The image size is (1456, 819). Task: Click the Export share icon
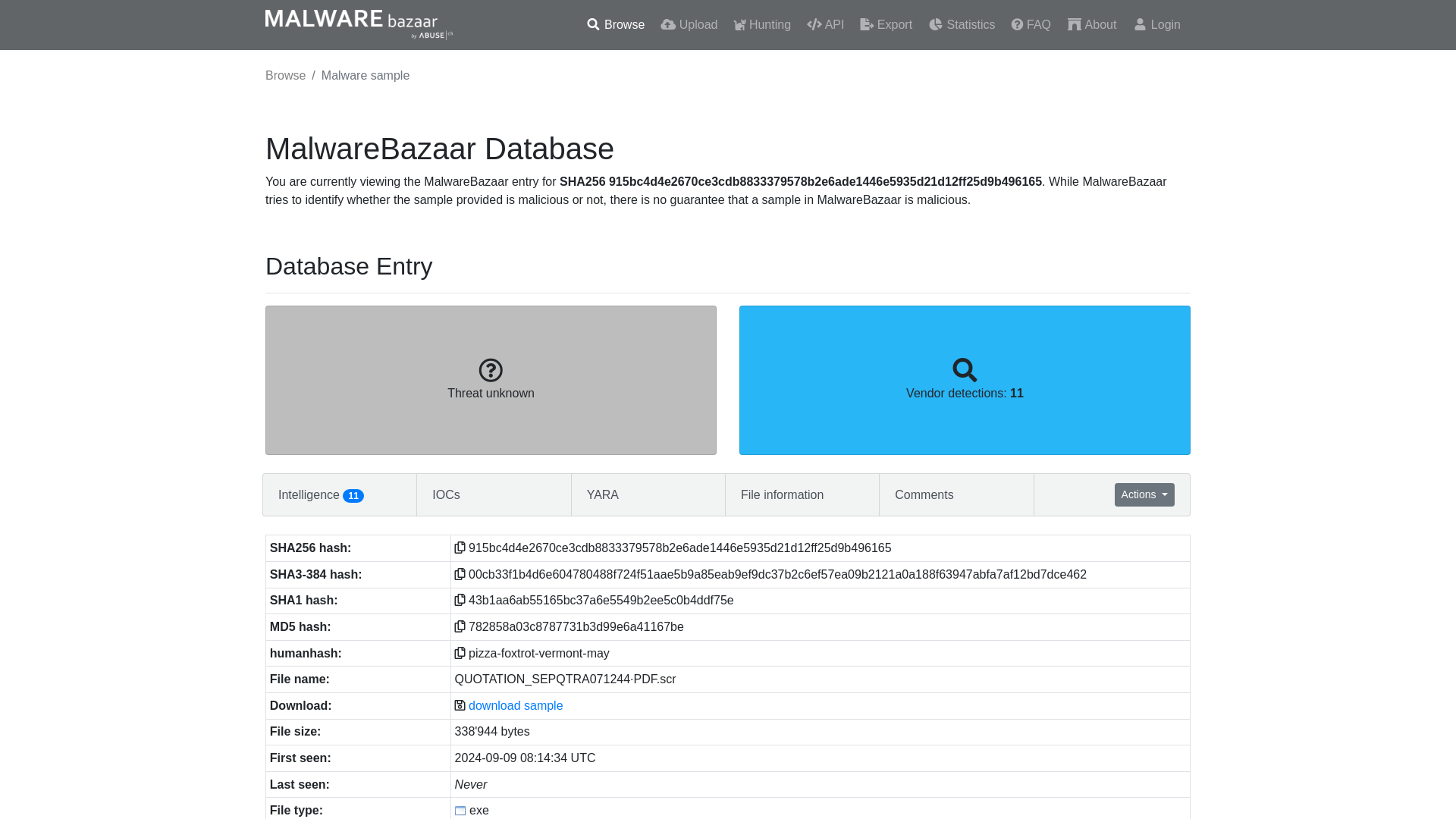tap(866, 24)
